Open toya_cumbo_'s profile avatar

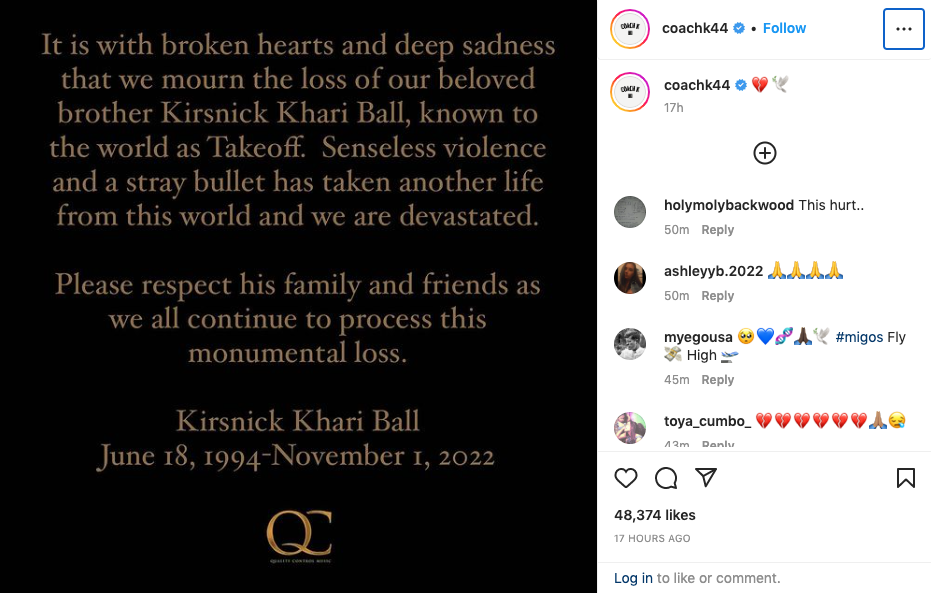(x=630, y=428)
